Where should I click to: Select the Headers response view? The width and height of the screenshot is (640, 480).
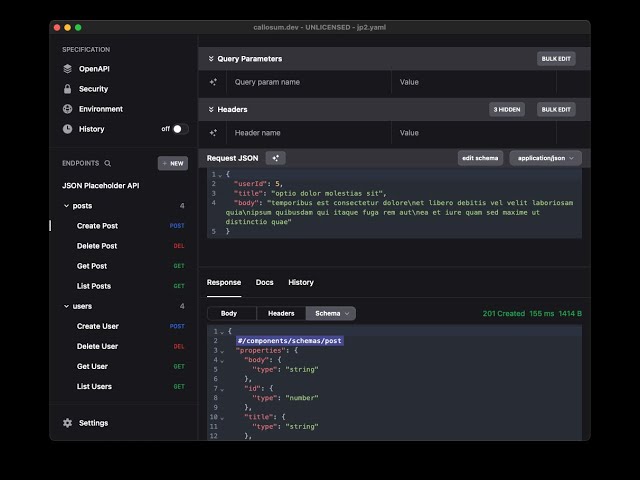coord(281,313)
